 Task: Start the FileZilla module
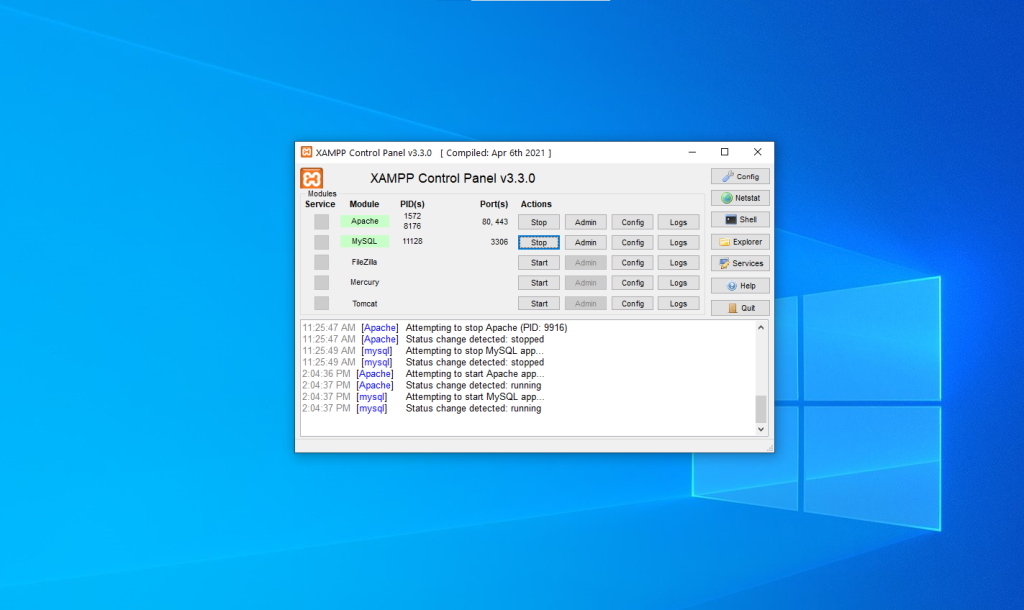click(539, 263)
